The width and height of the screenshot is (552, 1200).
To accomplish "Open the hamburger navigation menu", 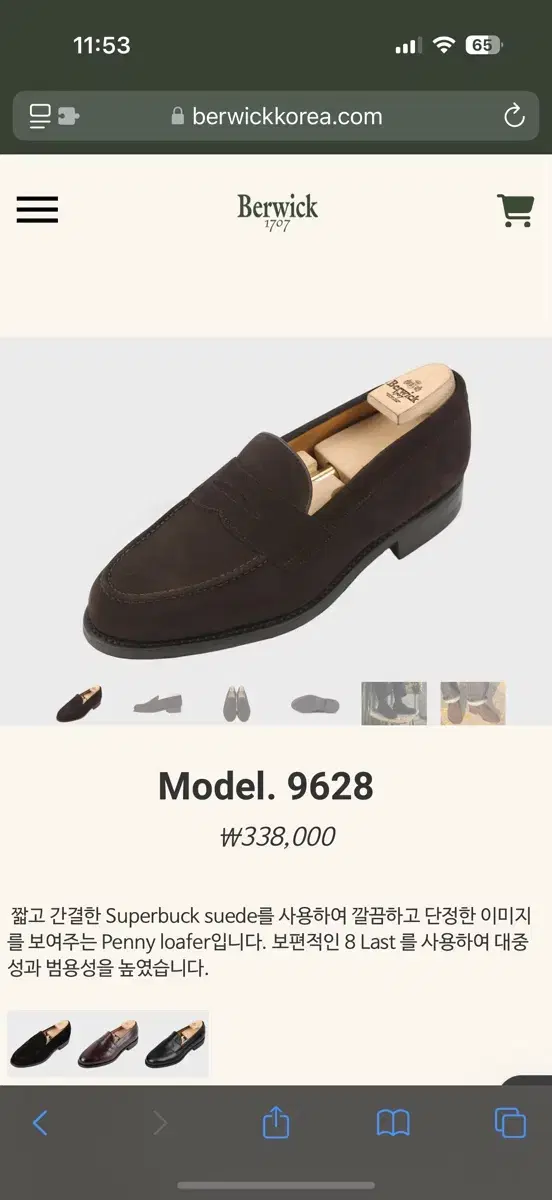I will 37,209.
